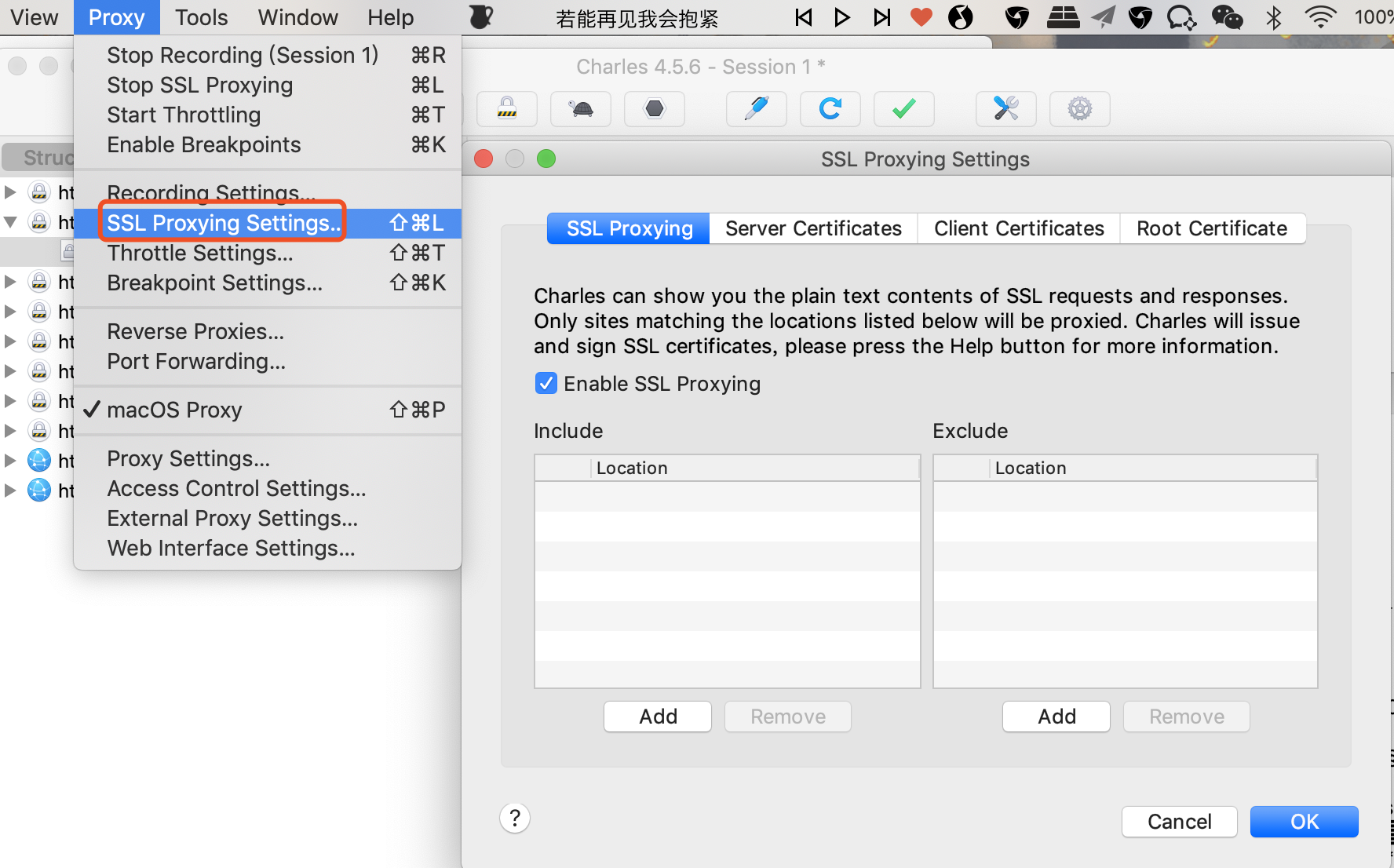Toggle the macOS Proxy menu item
The width and height of the screenshot is (1394, 868).
click(x=267, y=410)
